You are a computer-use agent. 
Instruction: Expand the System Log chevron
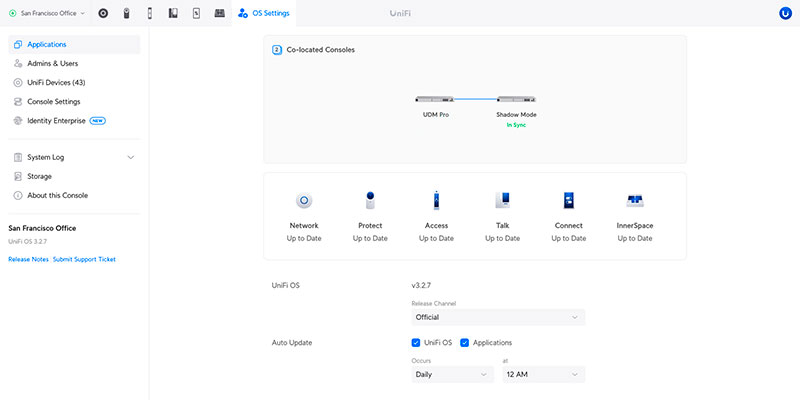131,157
